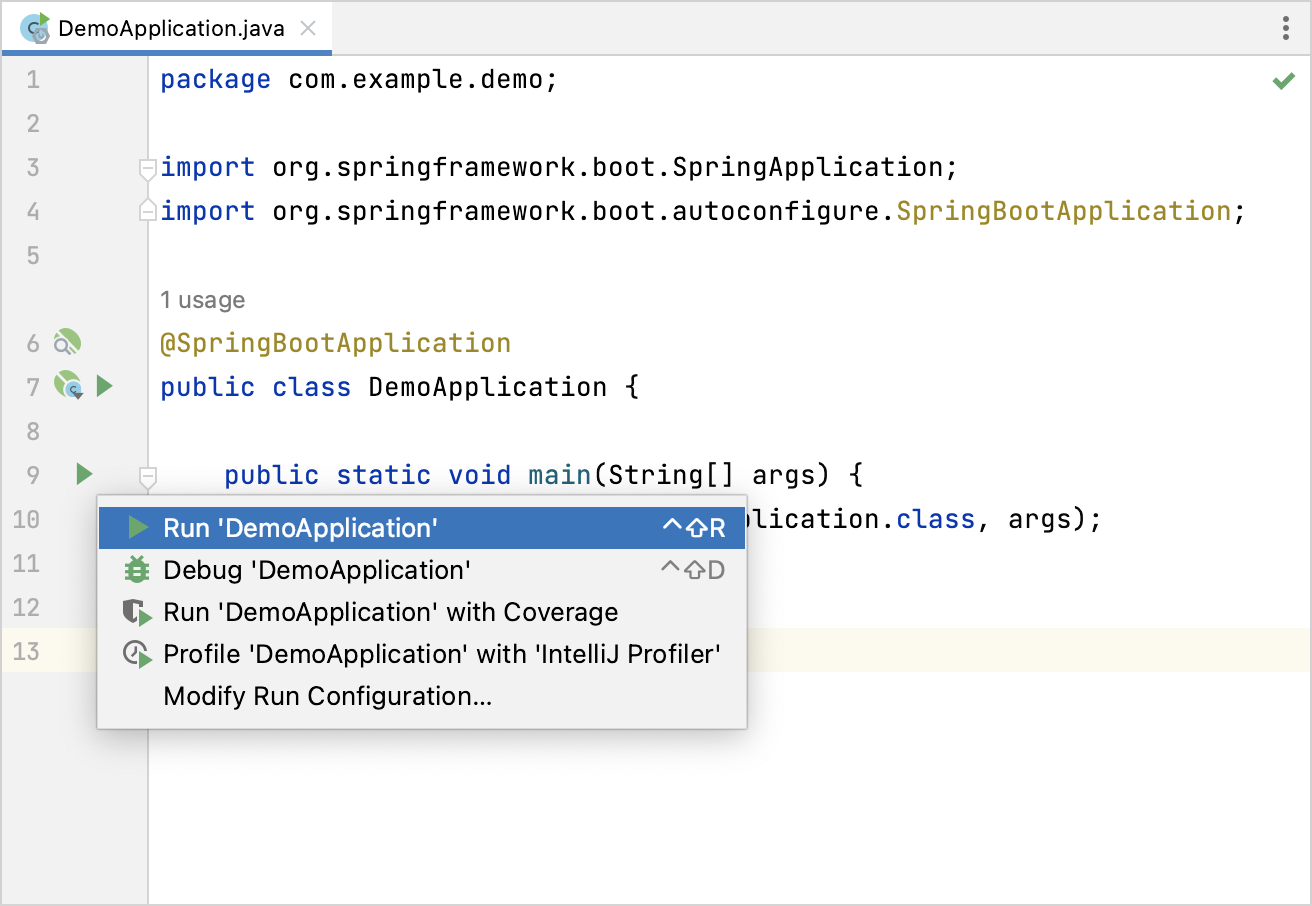This screenshot has height=906, width=1312.
Task: Click 'com.example.demo' package name on line 1
Action: click(415, 79)
